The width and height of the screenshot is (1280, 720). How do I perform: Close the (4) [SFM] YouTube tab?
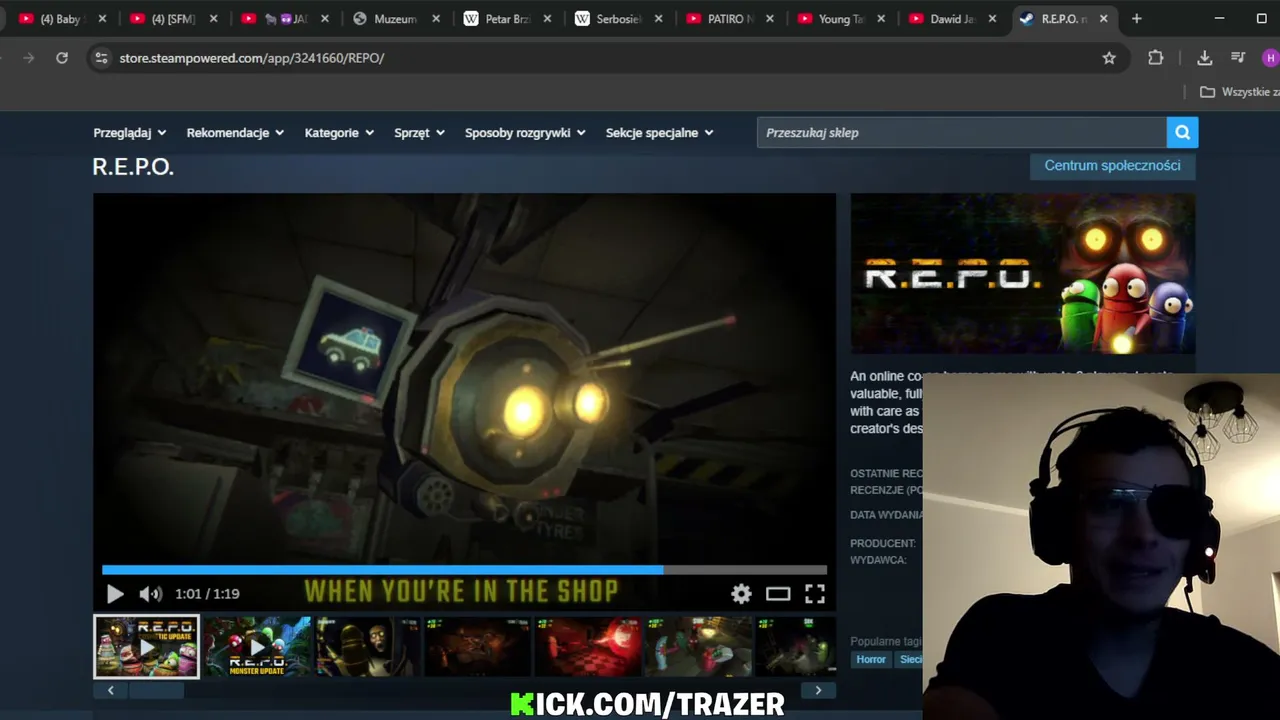pyautogui.click(x=213, y=19)
